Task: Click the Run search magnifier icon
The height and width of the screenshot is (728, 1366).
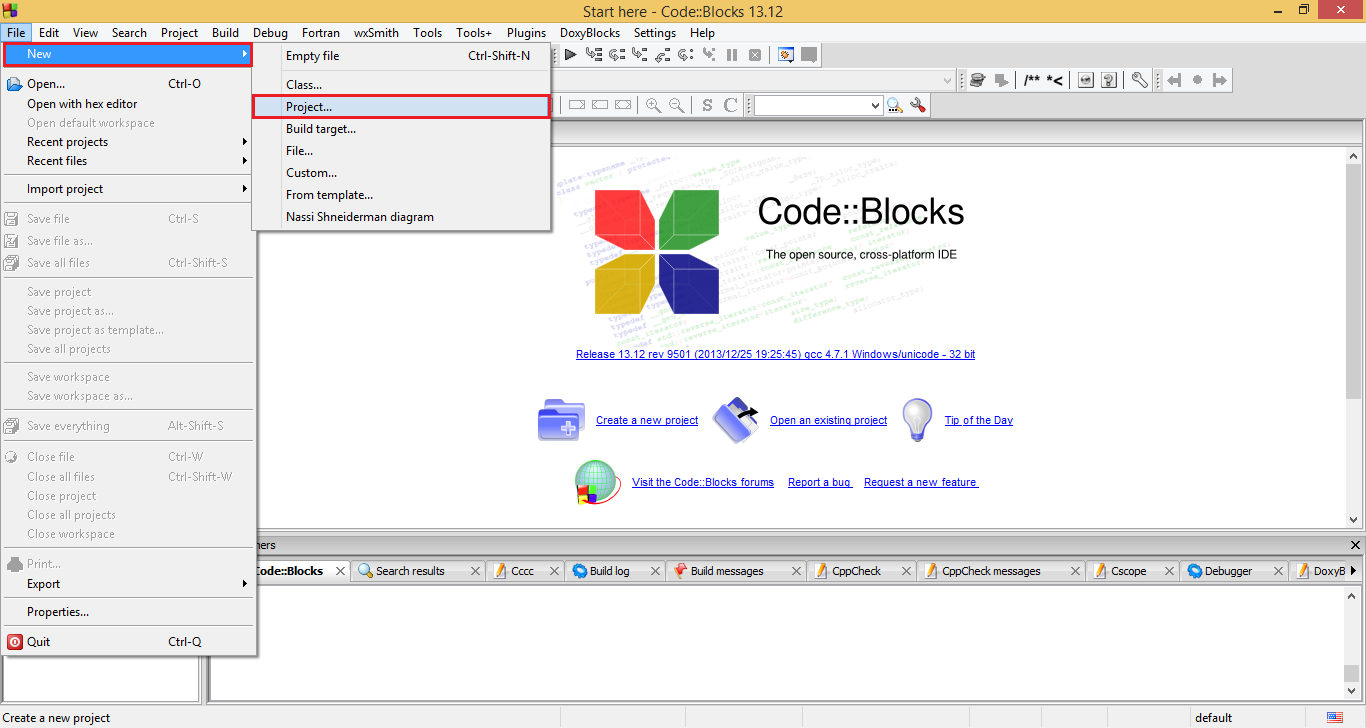Action: tap(894, 105)
